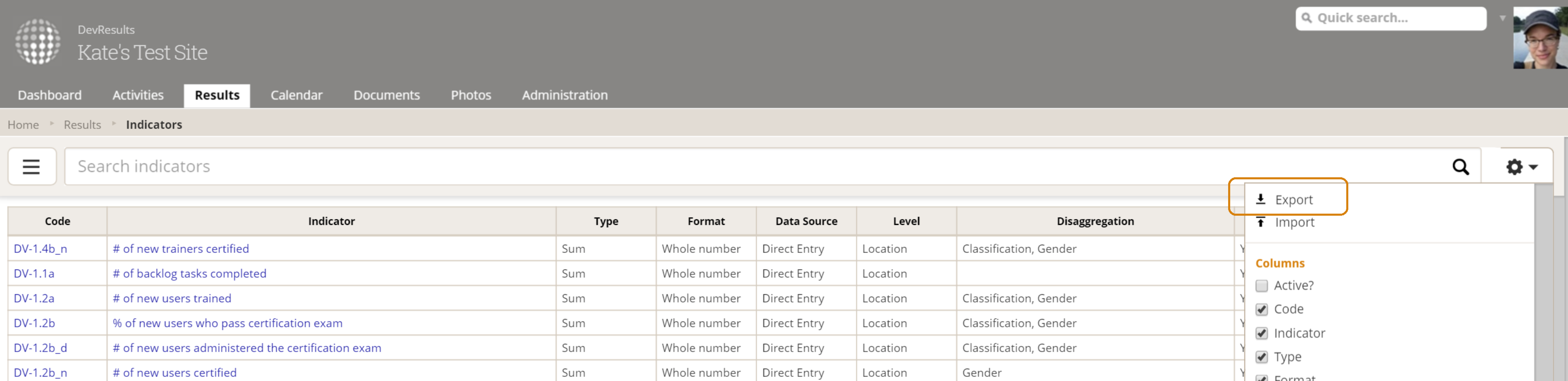Viewport: 1568px width, 381px height.
Task: Open the user profile photo
Action: pyautogui.click(x=1540, y=38)
